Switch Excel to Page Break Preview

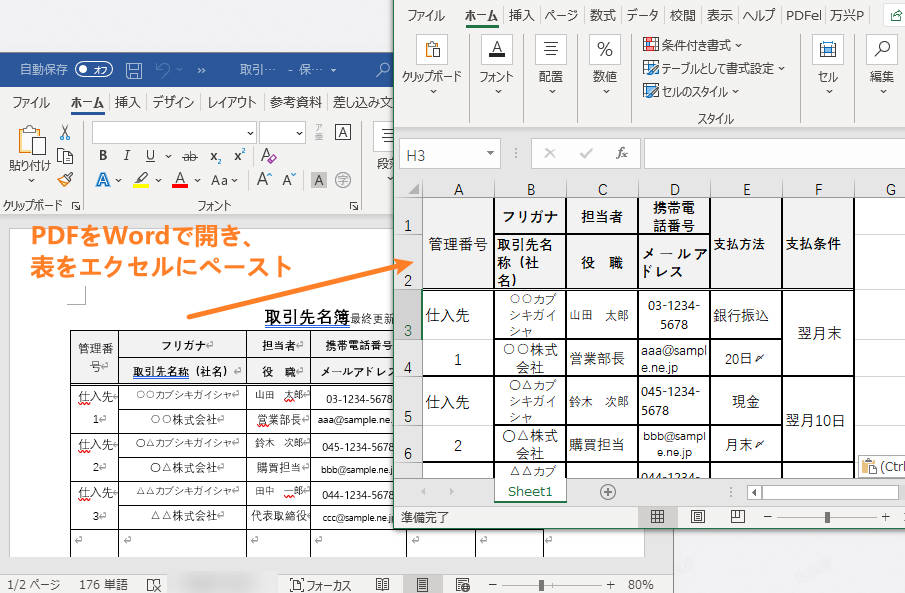click(737, 517)
